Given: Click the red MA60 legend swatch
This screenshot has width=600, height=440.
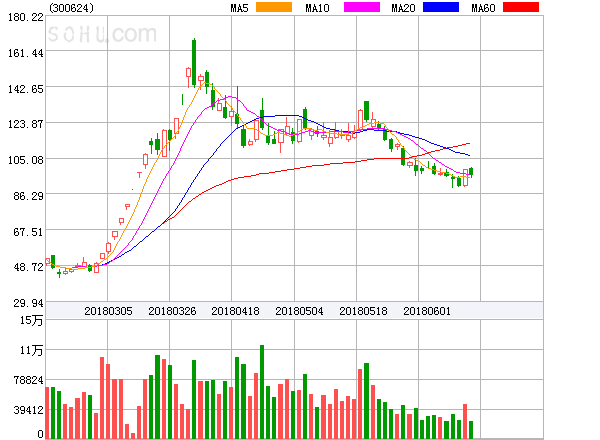Looking at the screenshot, I should (521, 7).
